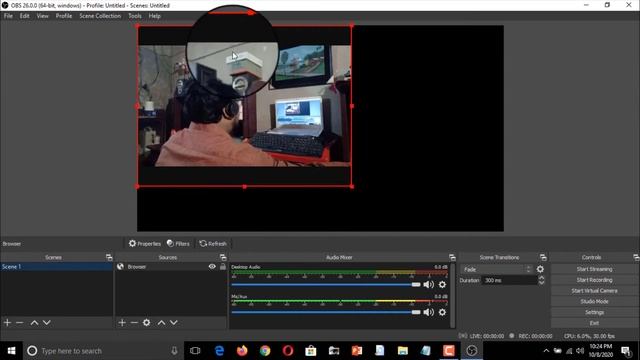This screenshot has width=640, height=360.
Task: Open Task View on the taskbar
Action: (195, 351)
